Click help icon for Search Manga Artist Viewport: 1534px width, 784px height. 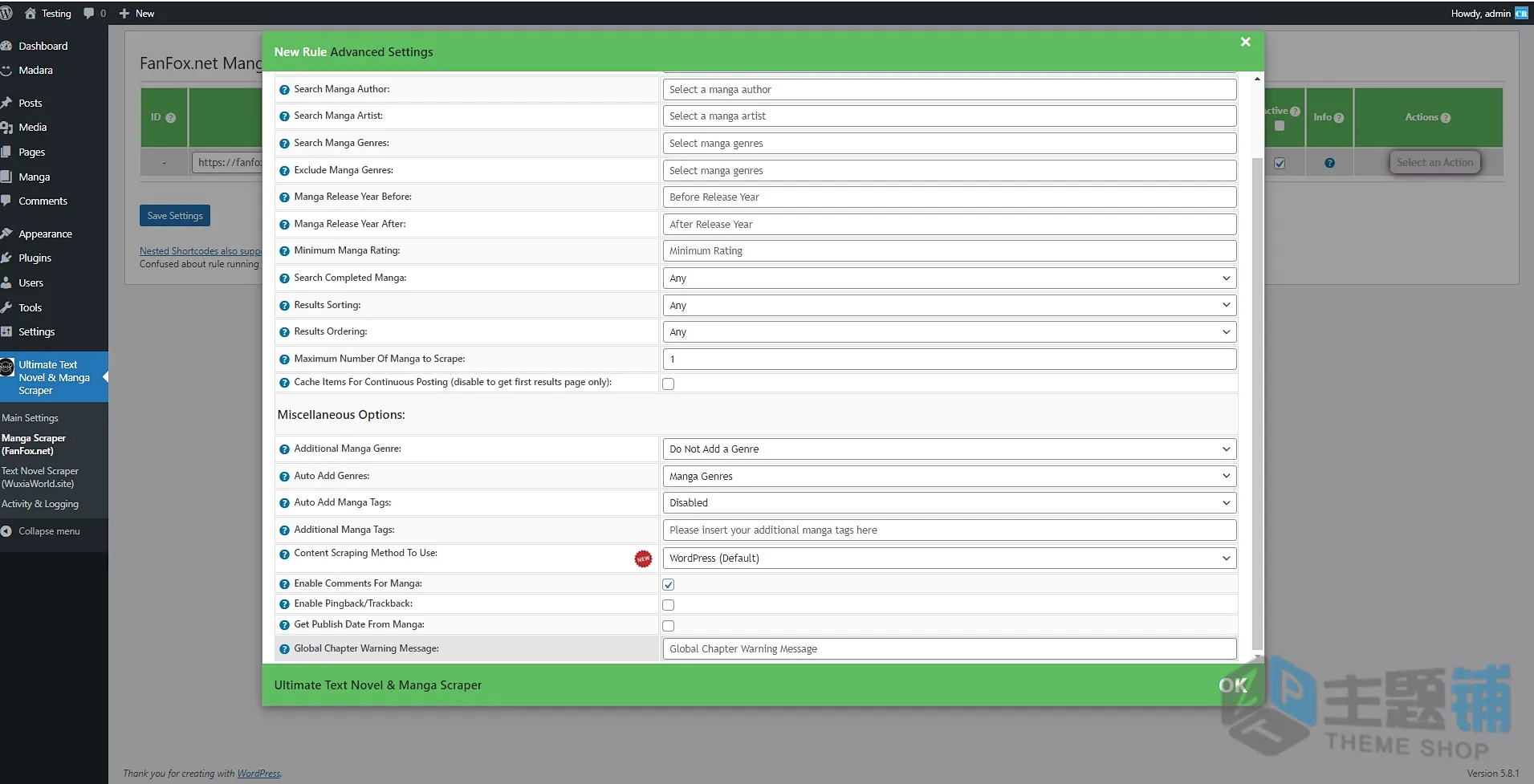(x=284, y=116)
